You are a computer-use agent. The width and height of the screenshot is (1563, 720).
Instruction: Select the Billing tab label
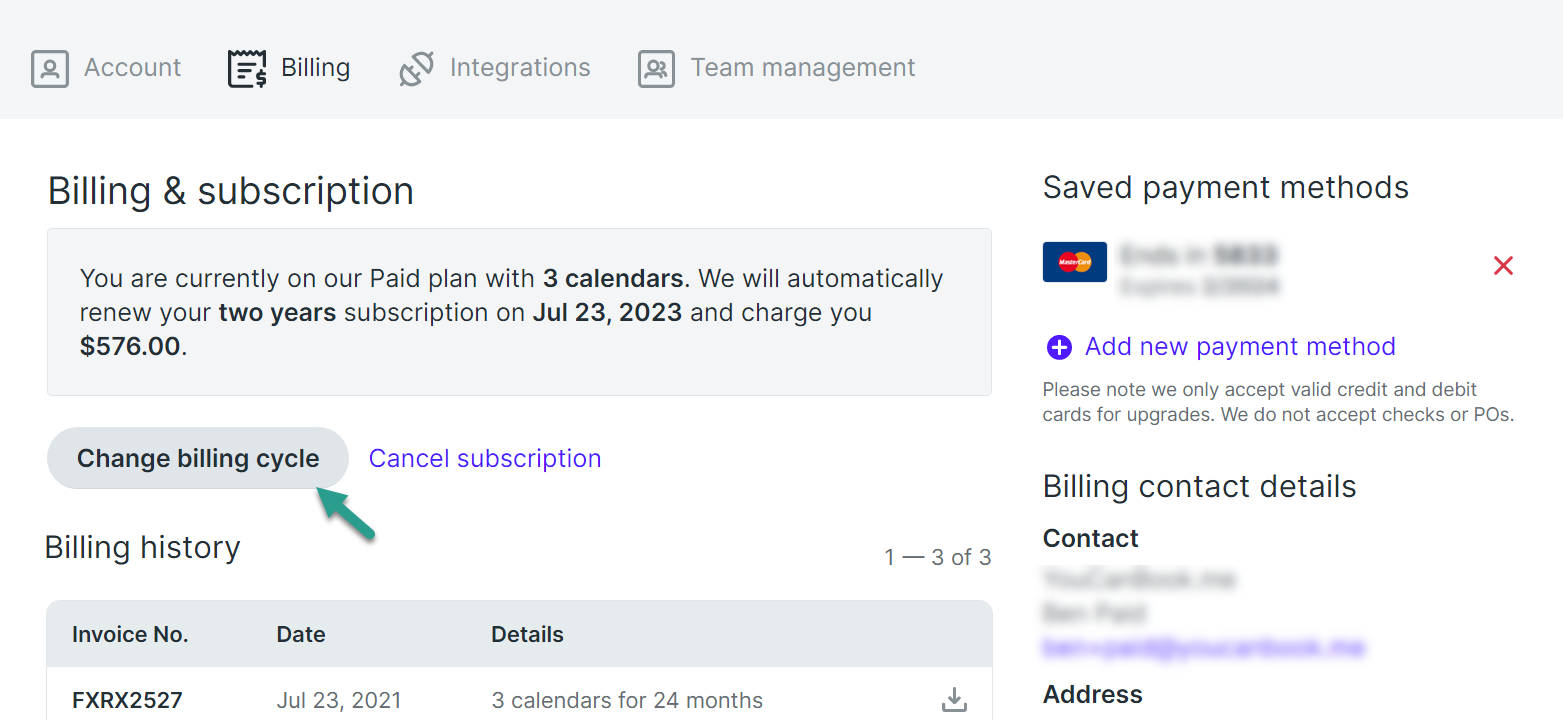[x=315, y=68]
